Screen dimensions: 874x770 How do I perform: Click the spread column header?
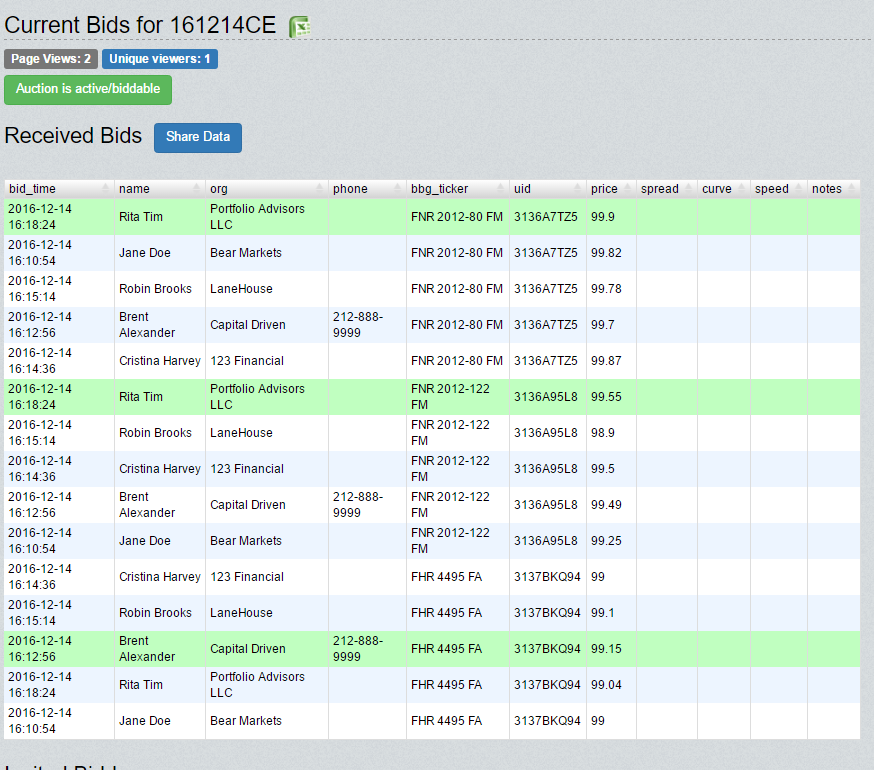(660, 189)
